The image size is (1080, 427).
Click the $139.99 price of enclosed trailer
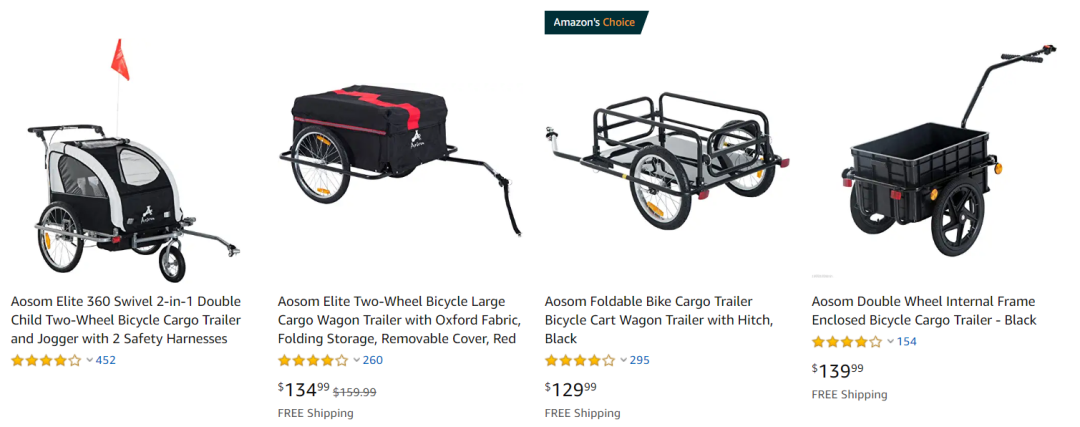pos(838,371)
